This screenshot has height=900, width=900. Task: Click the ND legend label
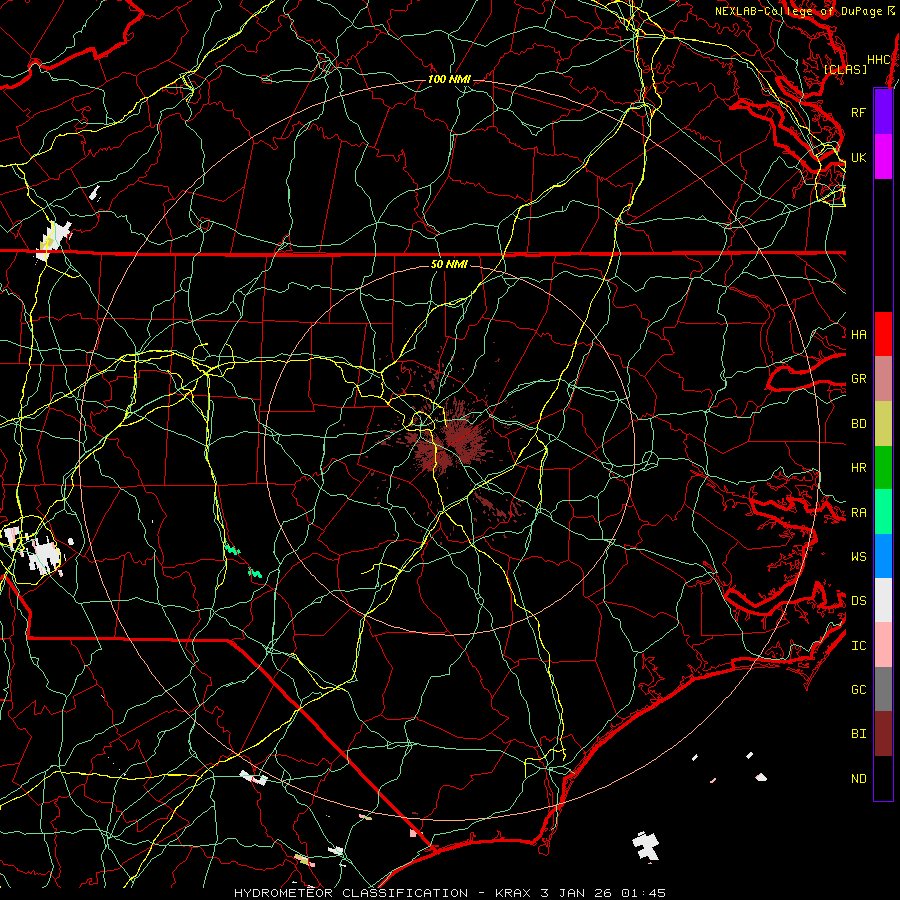(858, 779)
